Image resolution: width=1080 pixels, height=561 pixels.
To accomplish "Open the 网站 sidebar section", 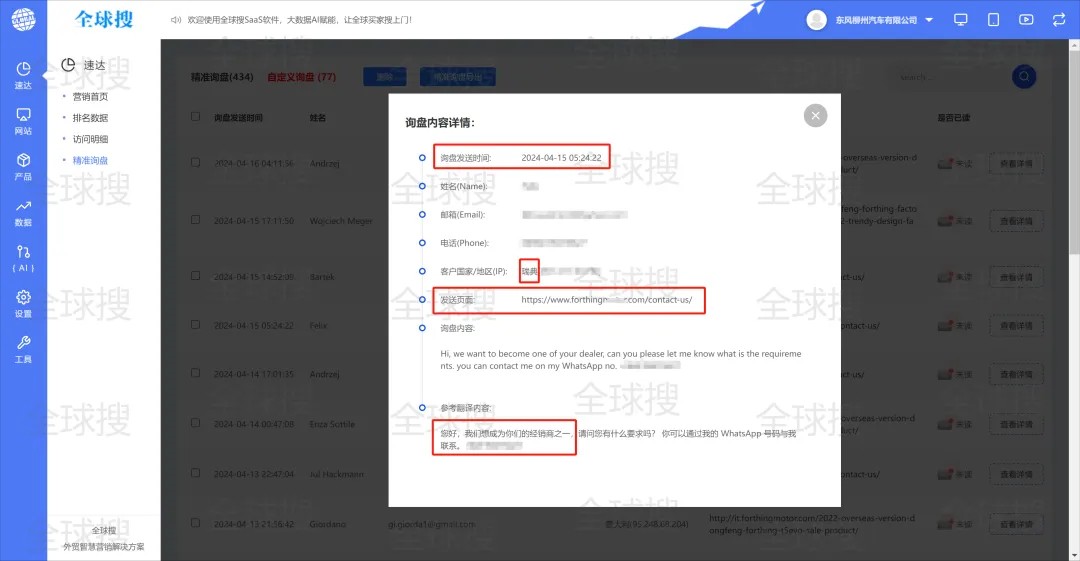I will [23, 121].
